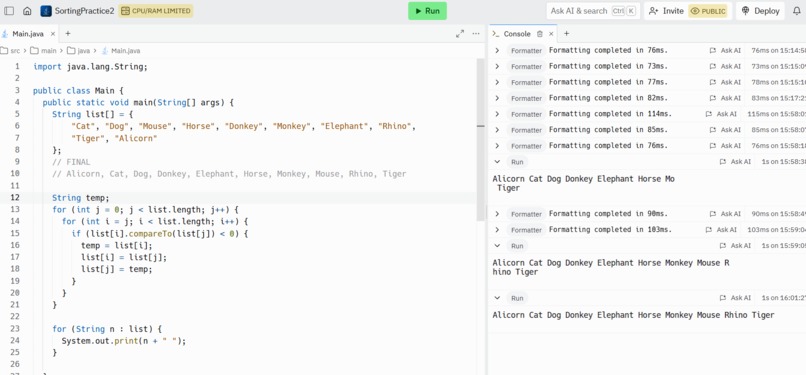
Task: Click 'compareTo' in the if statement
Action: tap(149, 234)
